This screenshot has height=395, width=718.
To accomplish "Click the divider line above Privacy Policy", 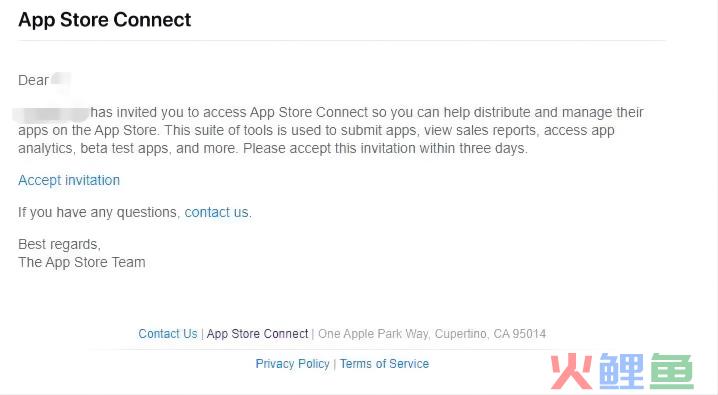I will click(342, 350).
